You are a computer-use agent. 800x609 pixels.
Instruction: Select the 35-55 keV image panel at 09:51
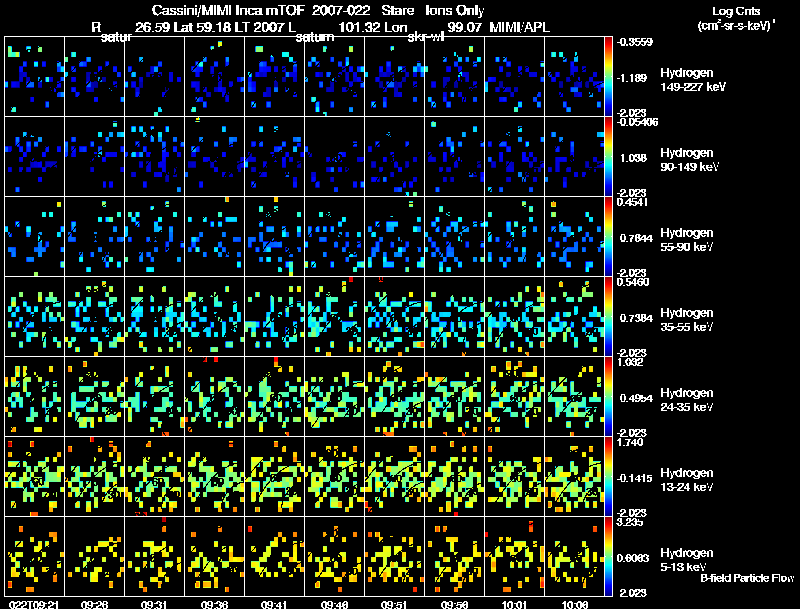[x=394, y=316]
